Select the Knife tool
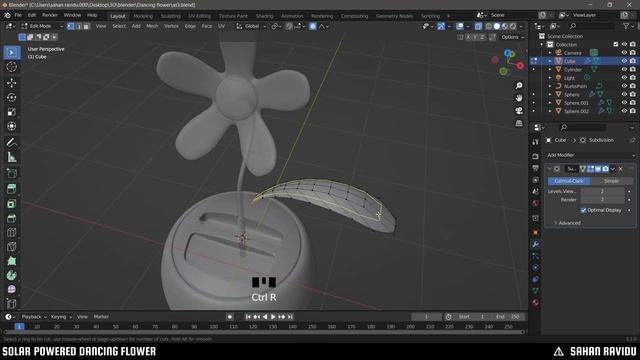The height and width of the screenshot is (360, 640). point(11,247)
